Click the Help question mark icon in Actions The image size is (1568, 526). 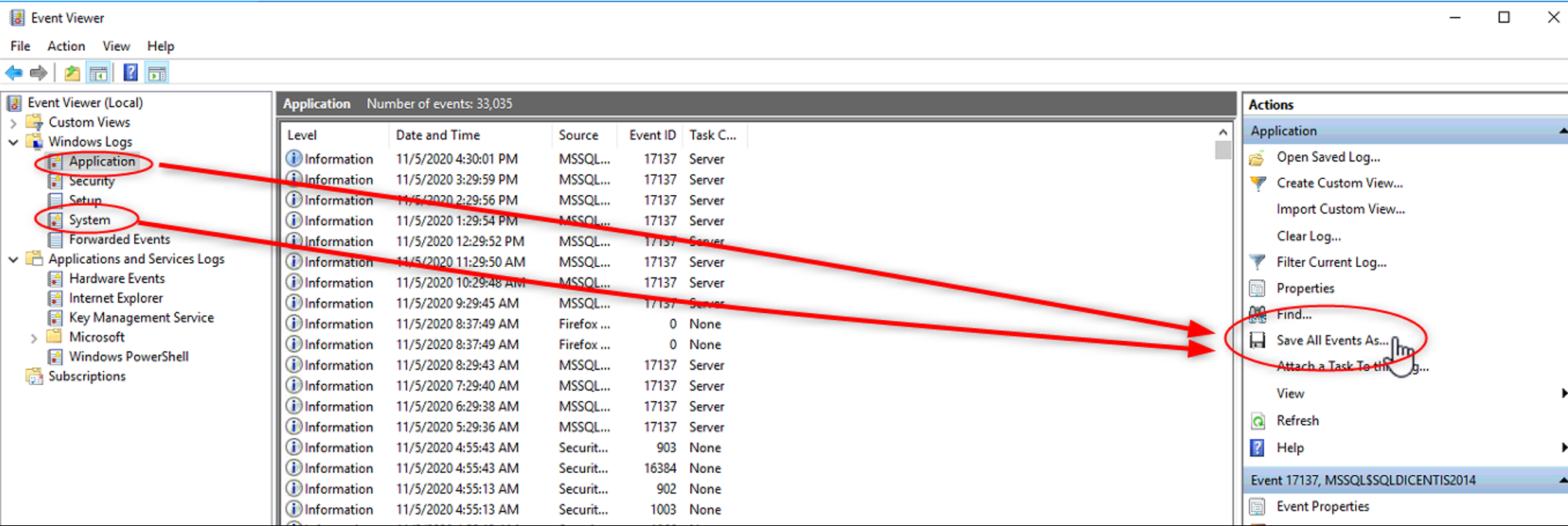pyautogui.click(x=1257, y=448)
